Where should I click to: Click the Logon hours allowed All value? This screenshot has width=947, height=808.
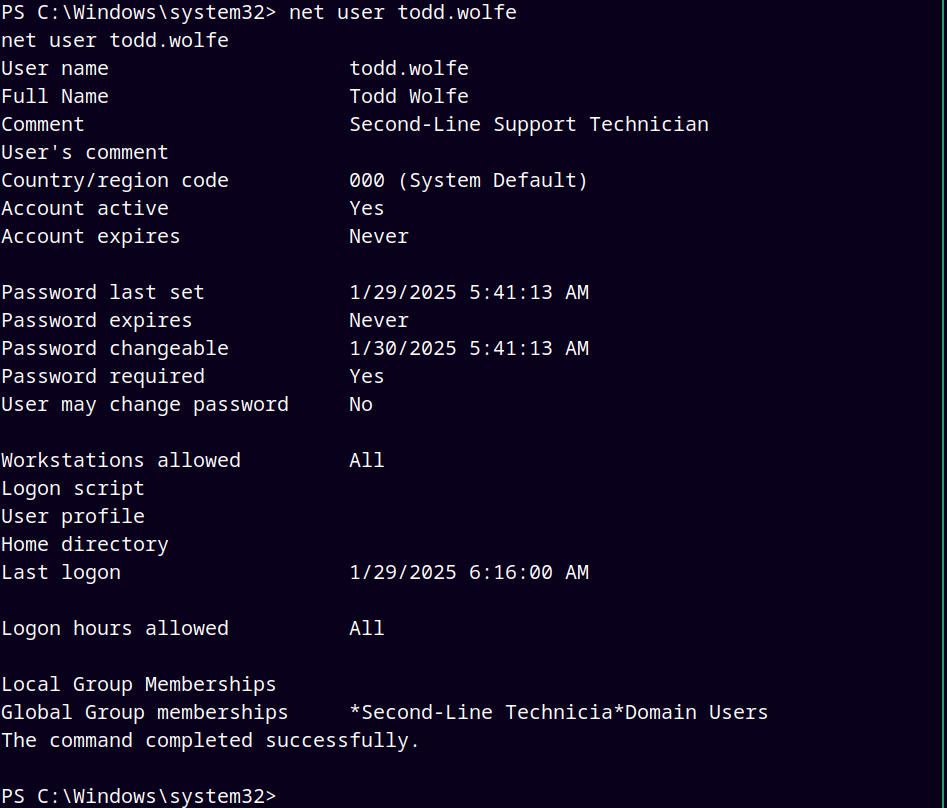[x=367, y=628]
